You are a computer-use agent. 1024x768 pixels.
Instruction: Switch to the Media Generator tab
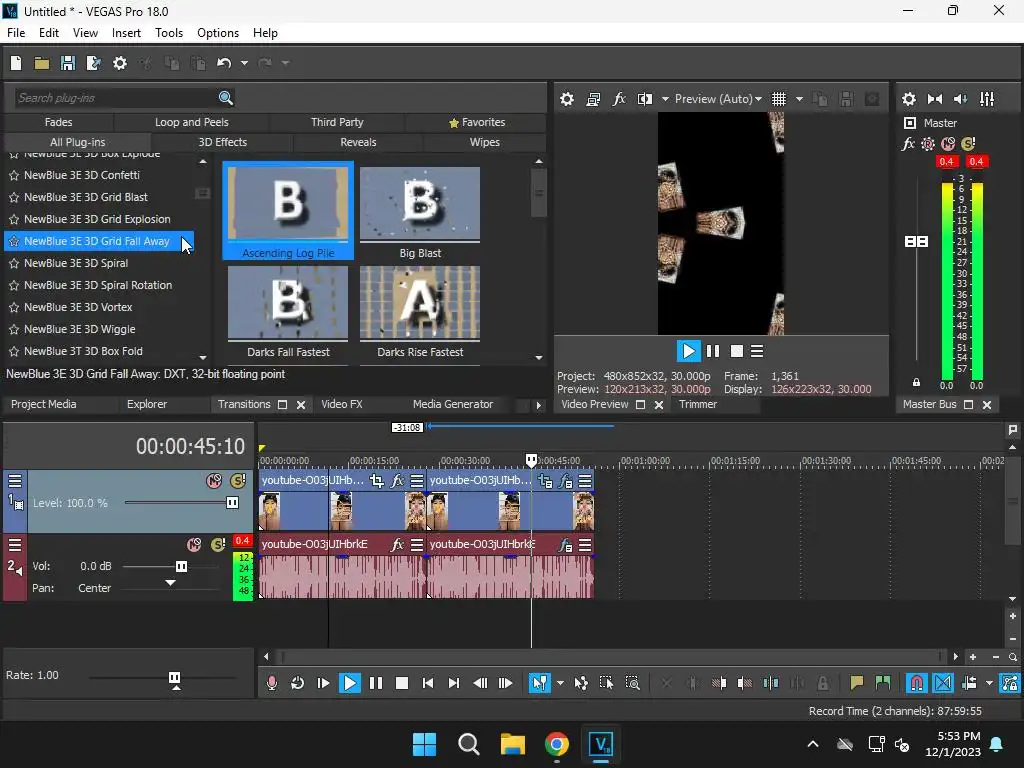453,404
